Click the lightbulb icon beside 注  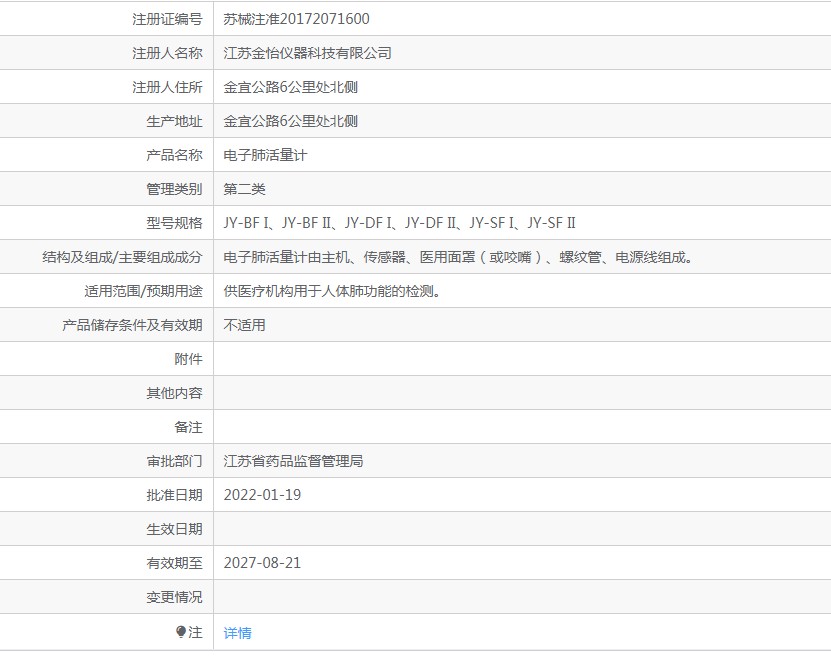point(181,632)
